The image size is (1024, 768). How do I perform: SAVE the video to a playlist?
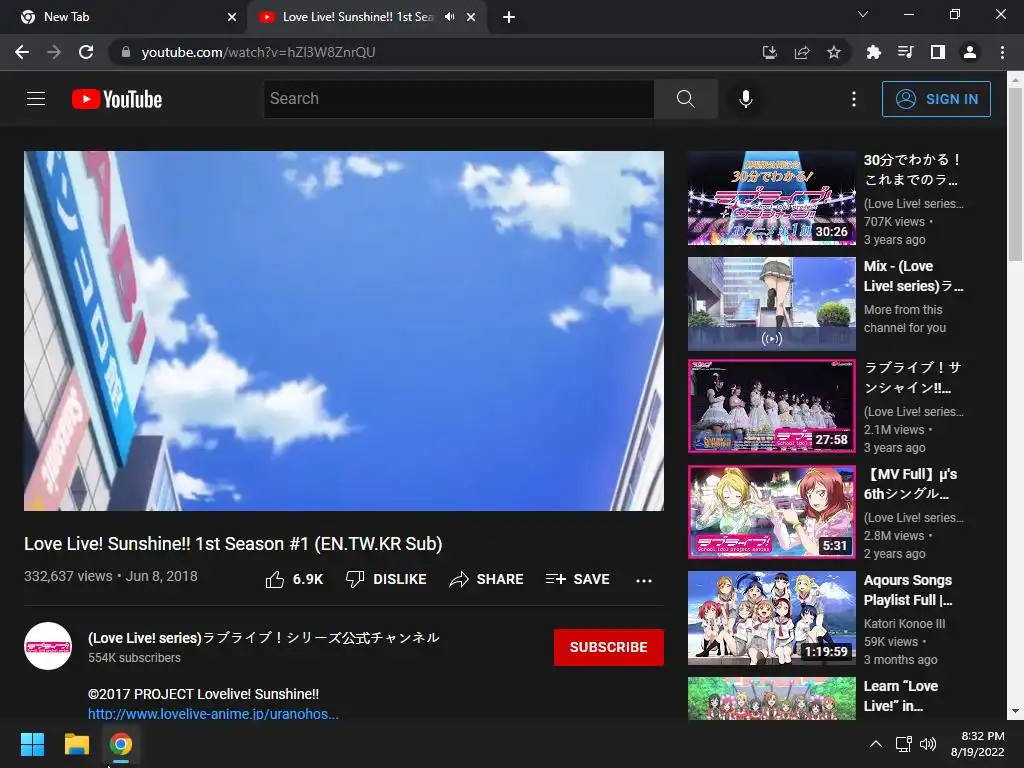(x=577, y=579)
